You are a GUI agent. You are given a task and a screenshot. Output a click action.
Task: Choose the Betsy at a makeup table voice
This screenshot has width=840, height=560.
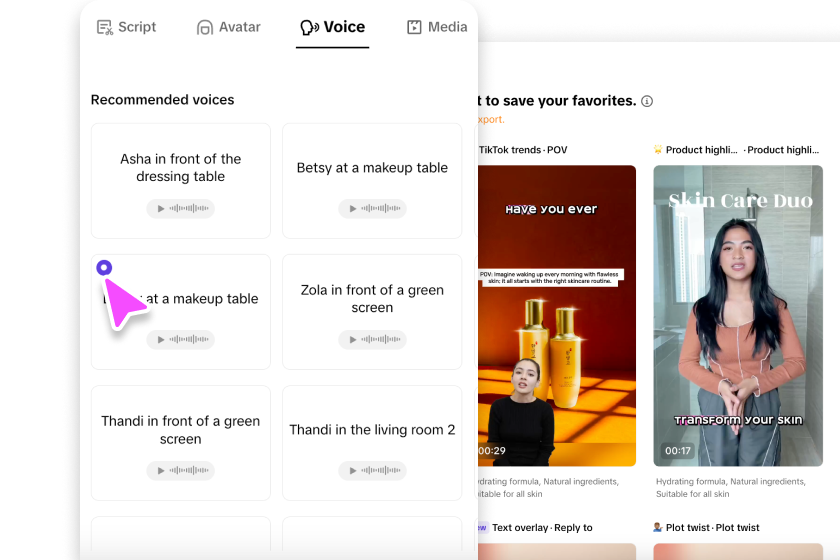[x=372, y=181]
